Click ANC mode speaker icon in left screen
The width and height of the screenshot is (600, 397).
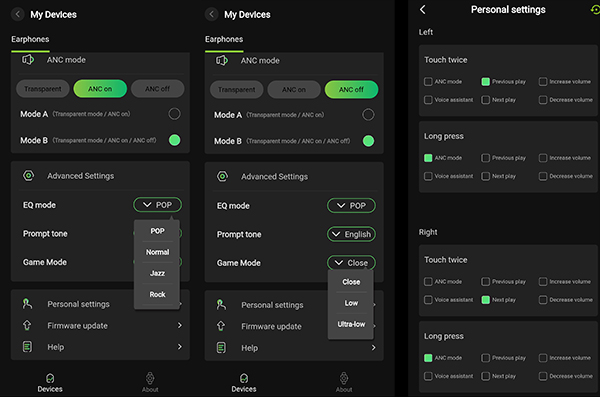click(x=28, y=60)
